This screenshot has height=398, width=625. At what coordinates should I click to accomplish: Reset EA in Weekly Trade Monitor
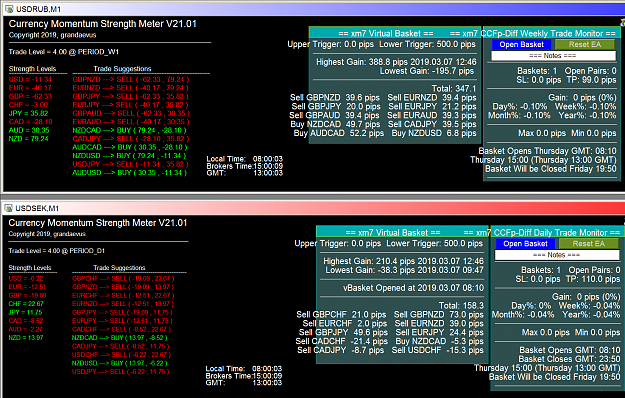(585, 44)
